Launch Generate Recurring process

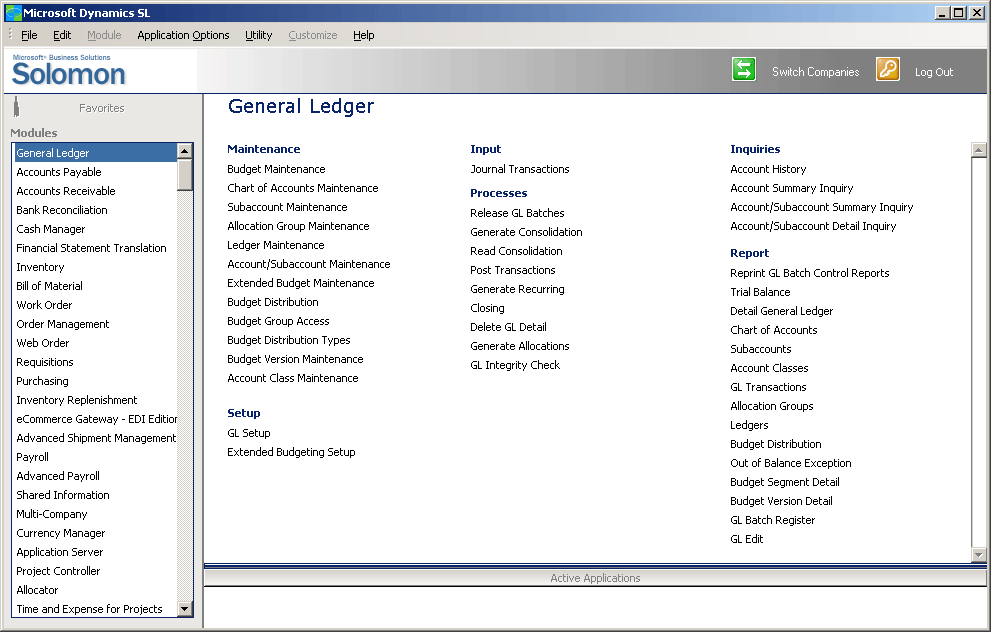pyautogui.click(x=517, y=289)
